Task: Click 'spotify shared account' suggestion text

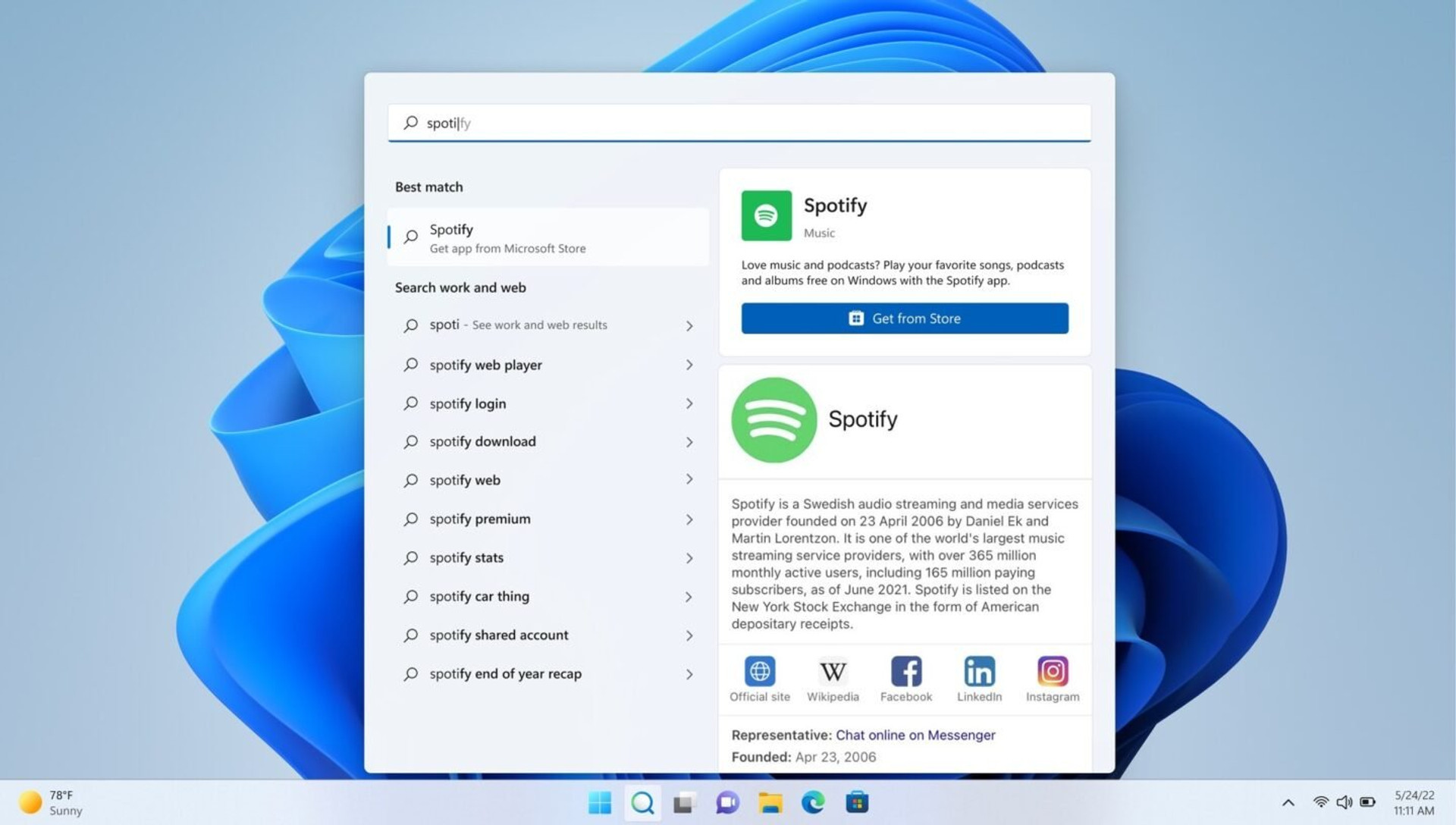Action: tap(499, 635)
